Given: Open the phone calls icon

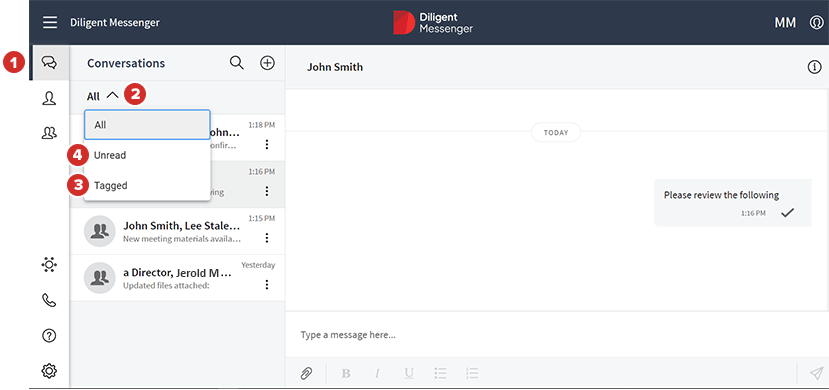Looking at the screenshot, I should (x=49, y=301).
